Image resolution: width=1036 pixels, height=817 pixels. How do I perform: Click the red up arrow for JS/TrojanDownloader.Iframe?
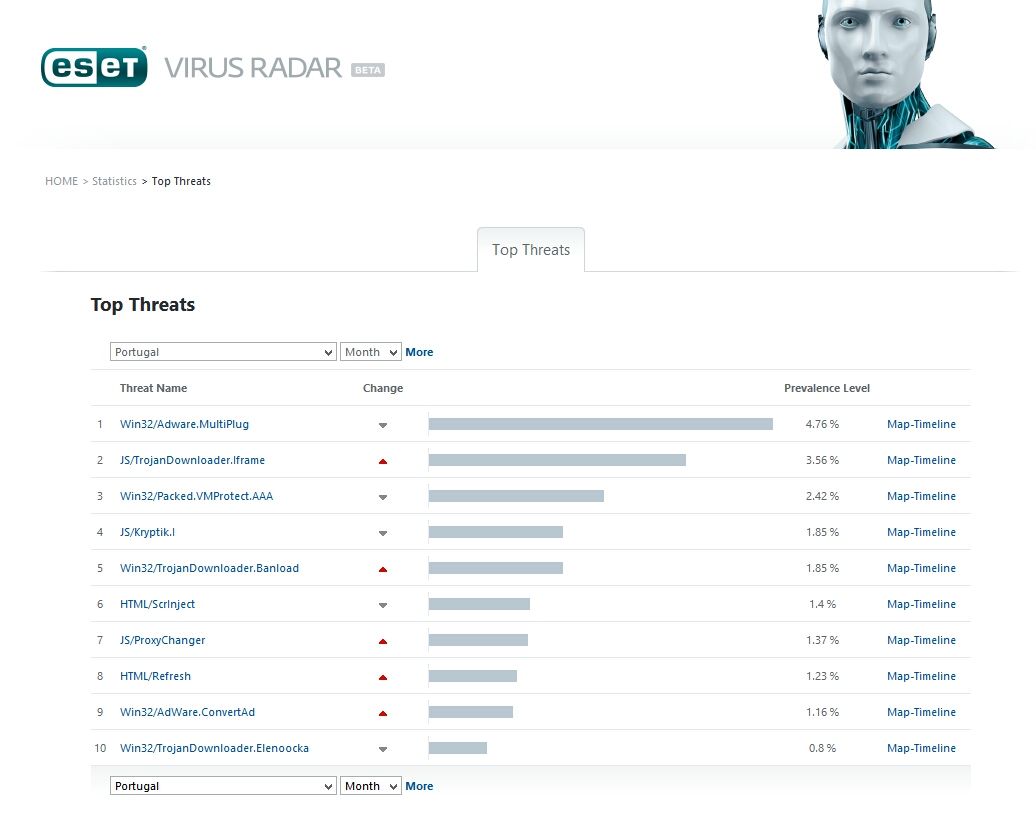[x=383, y=461]
